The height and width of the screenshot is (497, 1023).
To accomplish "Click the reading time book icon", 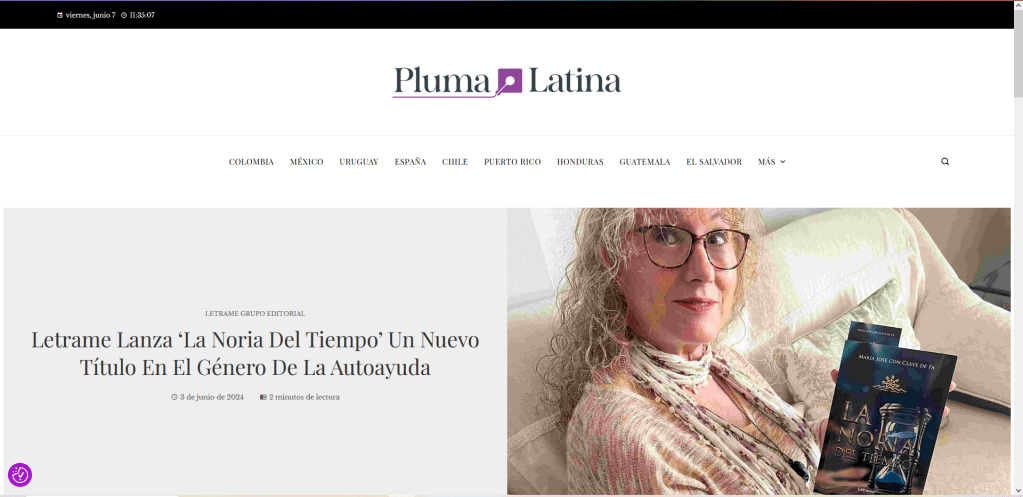I will point(263,397).
